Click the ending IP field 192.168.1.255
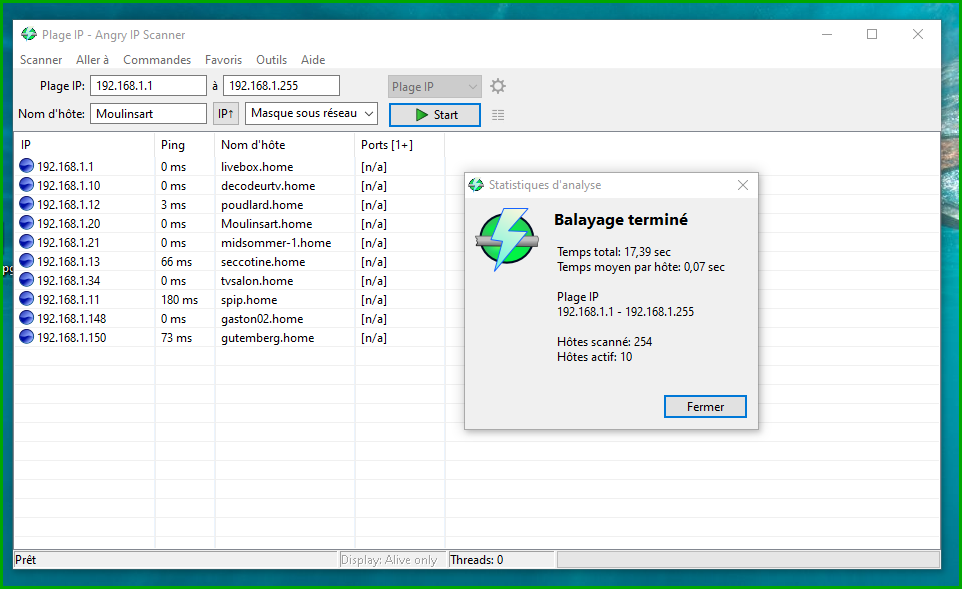Screen dimensions: 962x589 click(281, 86)
